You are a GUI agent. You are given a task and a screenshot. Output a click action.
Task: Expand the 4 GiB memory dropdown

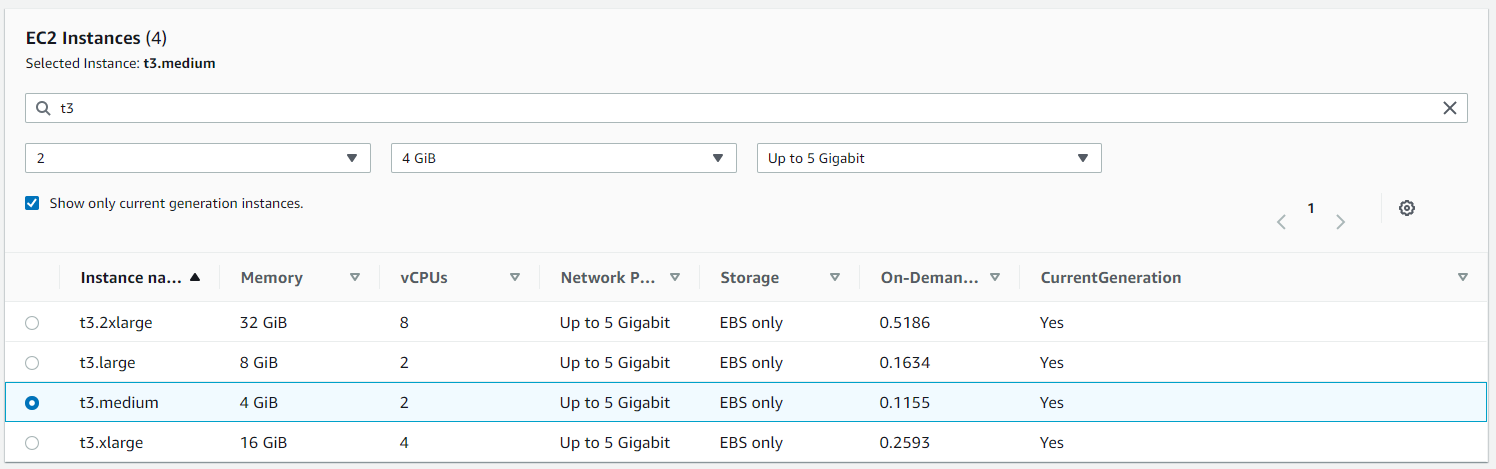[x=563, y=158]
